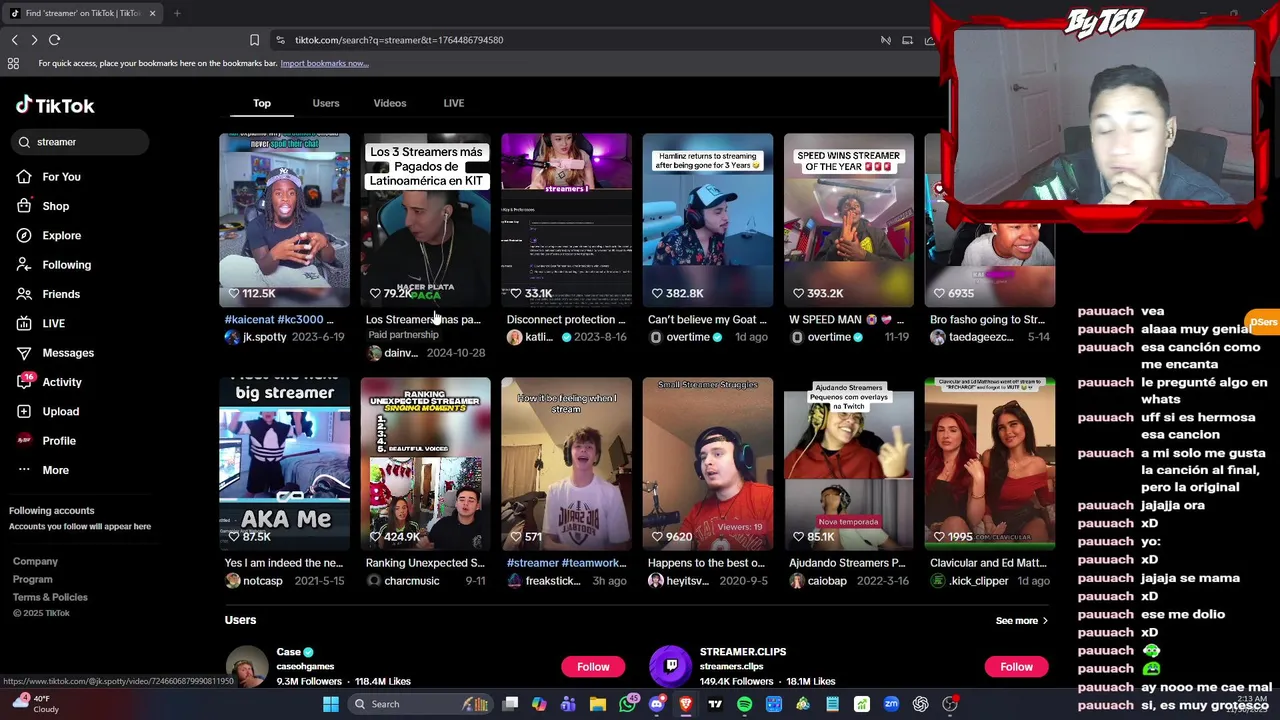The height and width of the screenshot is (720, 1280).
Task: Open Following icon in sidebar
Action: coord(24,265)
